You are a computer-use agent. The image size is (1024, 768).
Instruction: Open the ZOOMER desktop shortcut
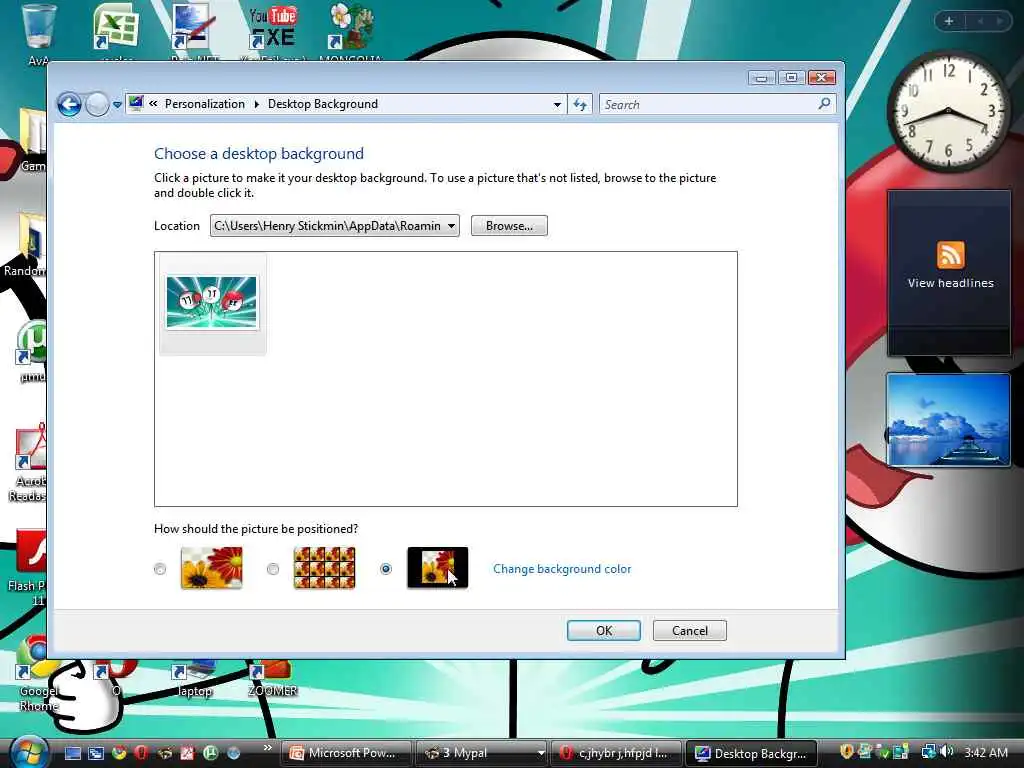point(272,679)
